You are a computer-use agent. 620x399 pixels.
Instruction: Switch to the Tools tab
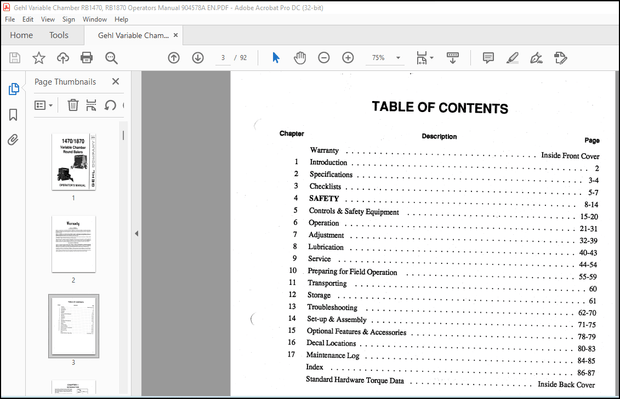(59, 35)
